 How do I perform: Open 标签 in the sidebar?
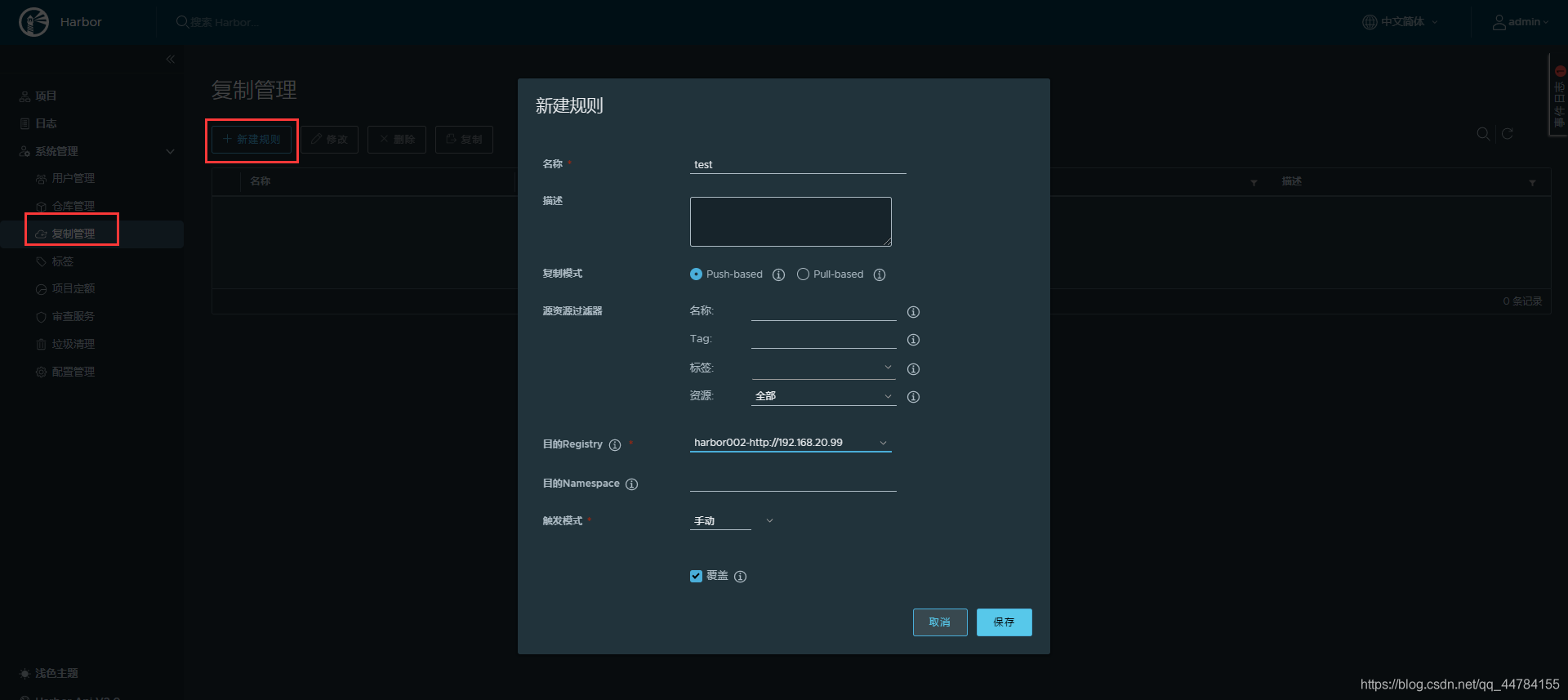63,262
